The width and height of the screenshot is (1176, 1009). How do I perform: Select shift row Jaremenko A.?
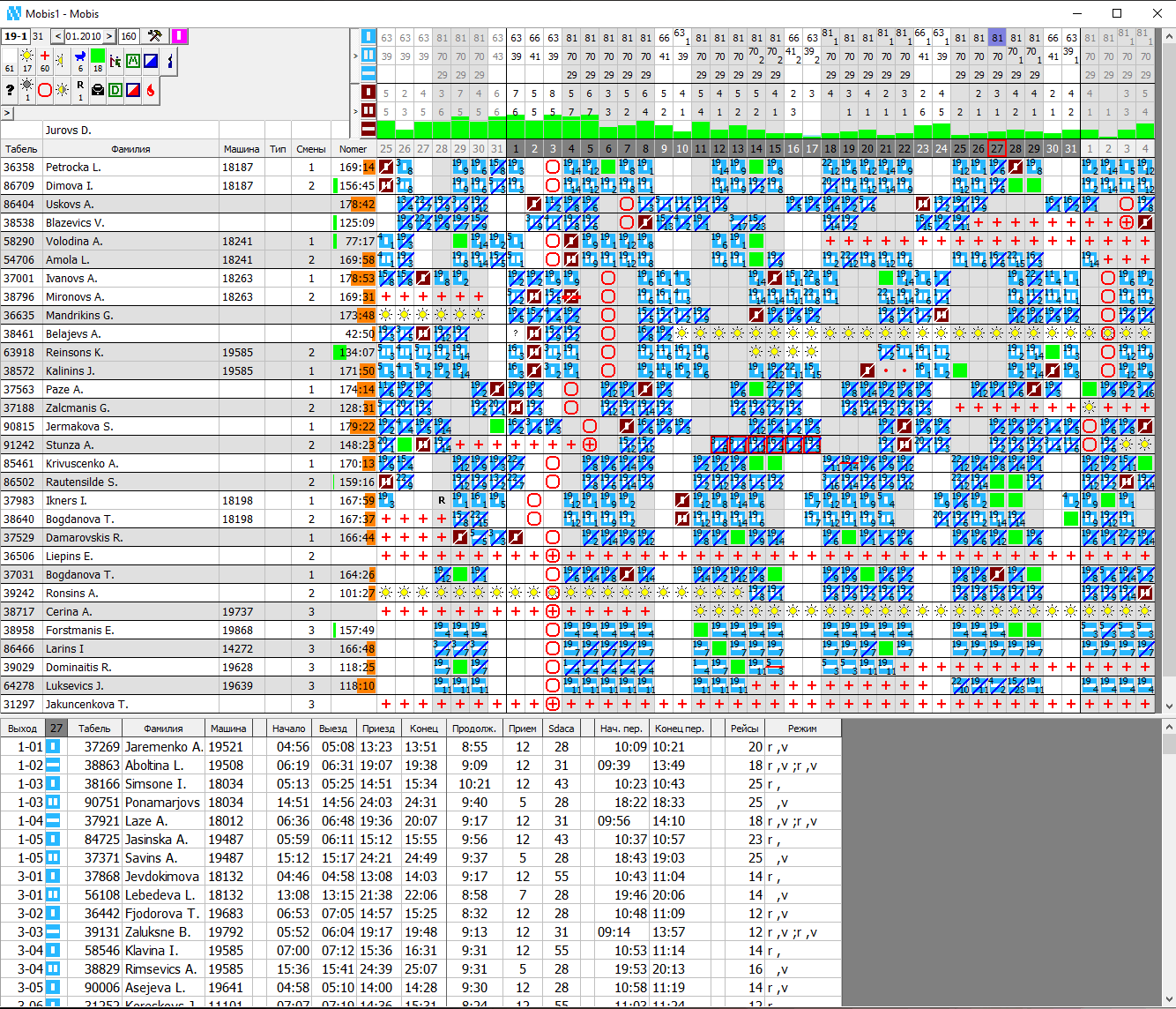[421, 746]
